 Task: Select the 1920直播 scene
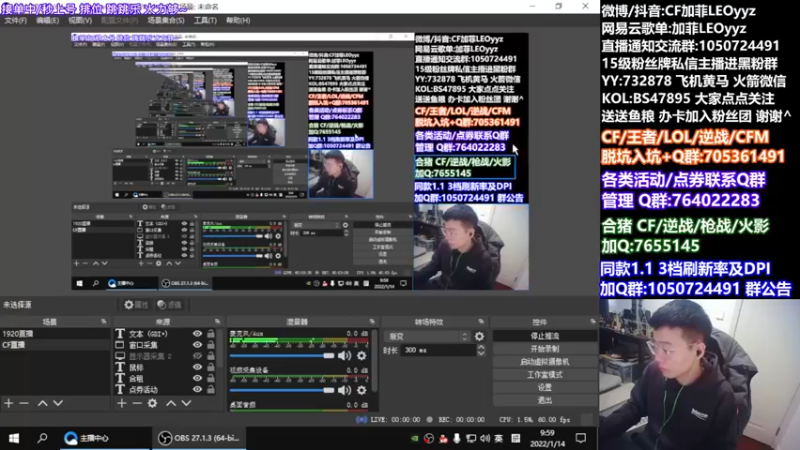pyautogui.click(x=55, y=334)
